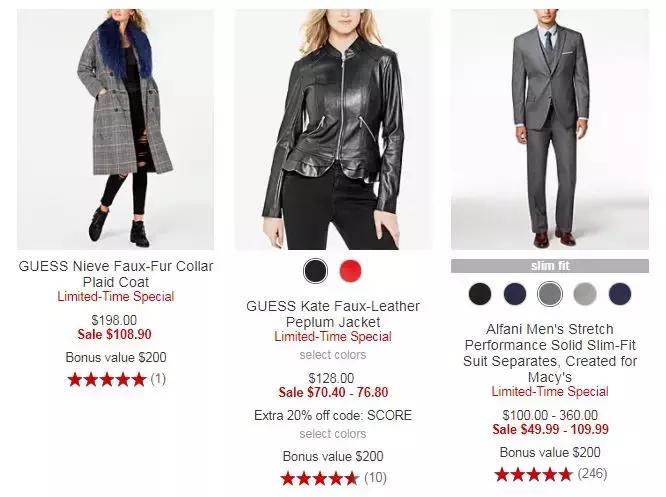Pick the black suit color swatch
Image resolution: width=666 pixels, height=497 pixels.
(x=480, y=294)
